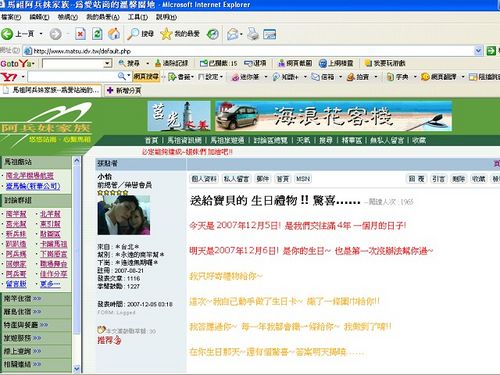This screenshot has width=500, height=375.
Task: Click the IE Back arrow button
Action: pos(7,34)
